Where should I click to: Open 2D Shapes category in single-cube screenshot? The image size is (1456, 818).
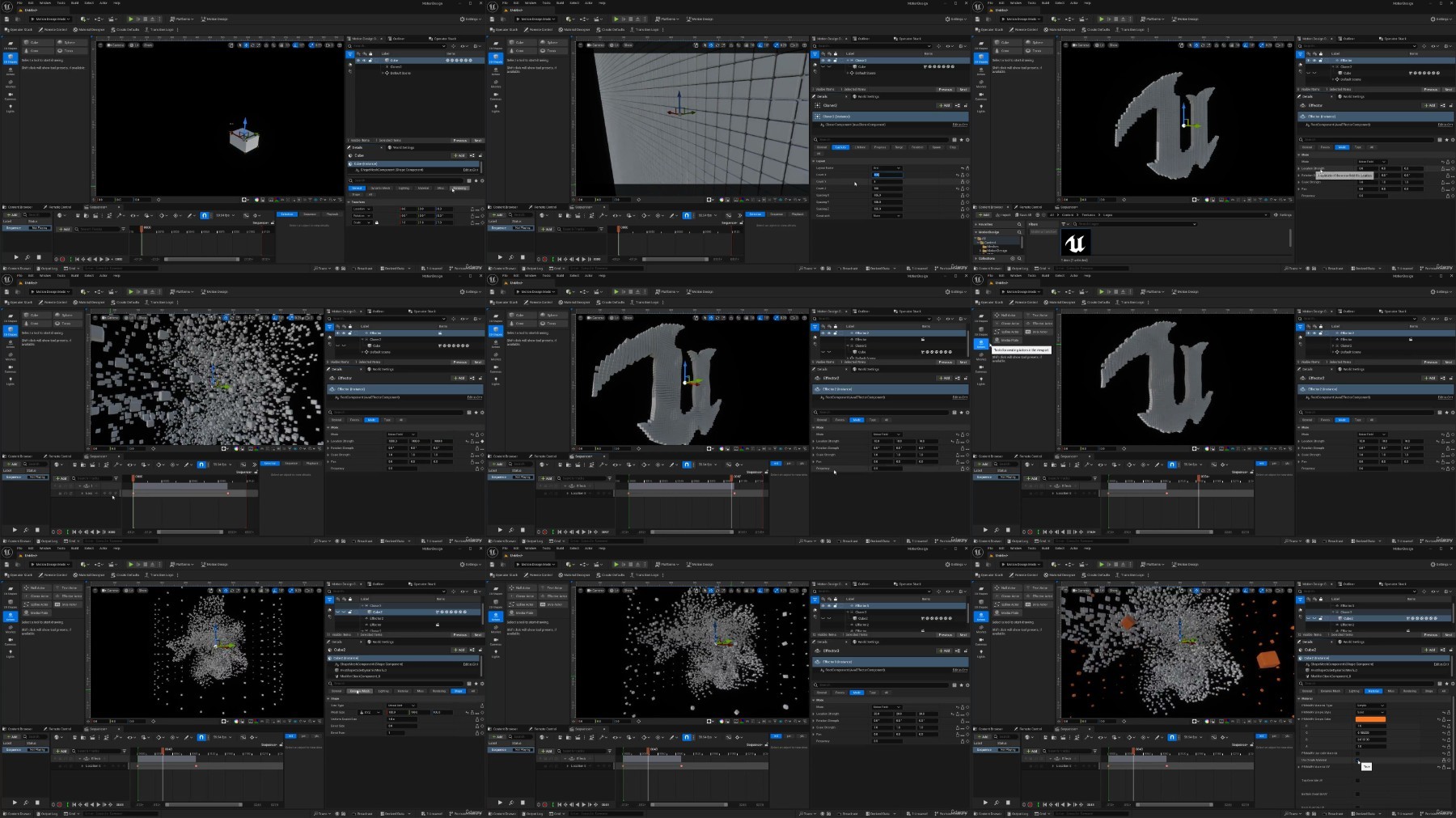pyautogui.click(x=11, y=45)
